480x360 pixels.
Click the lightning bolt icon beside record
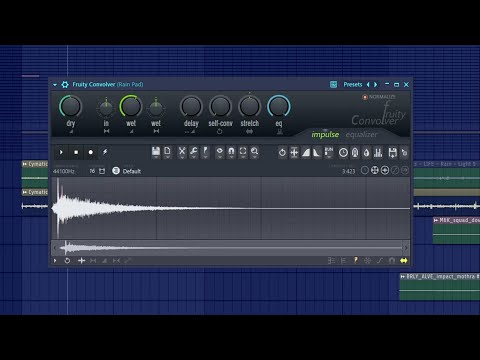(x=105, y=152)
